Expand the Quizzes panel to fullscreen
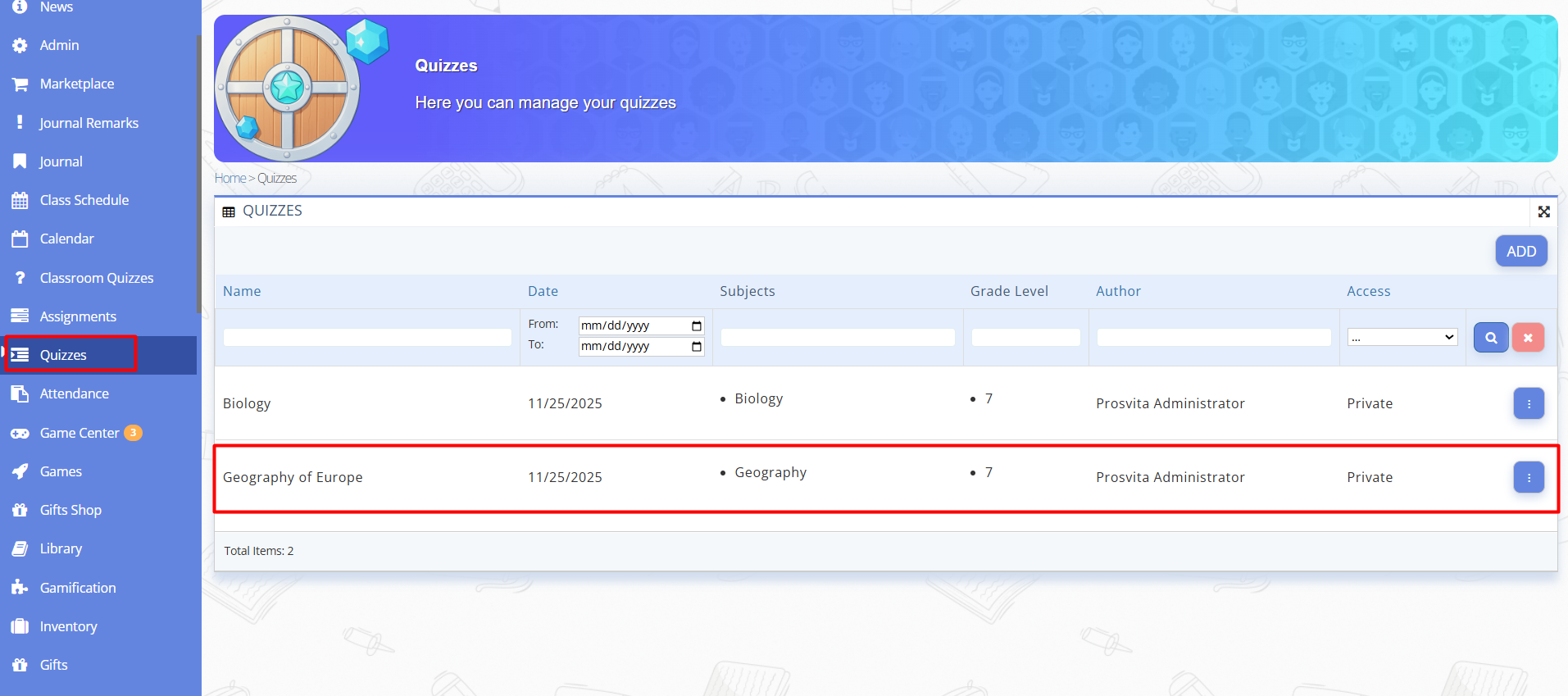The width and height of the screenshot is (1568, 696). coord(1543,212)
